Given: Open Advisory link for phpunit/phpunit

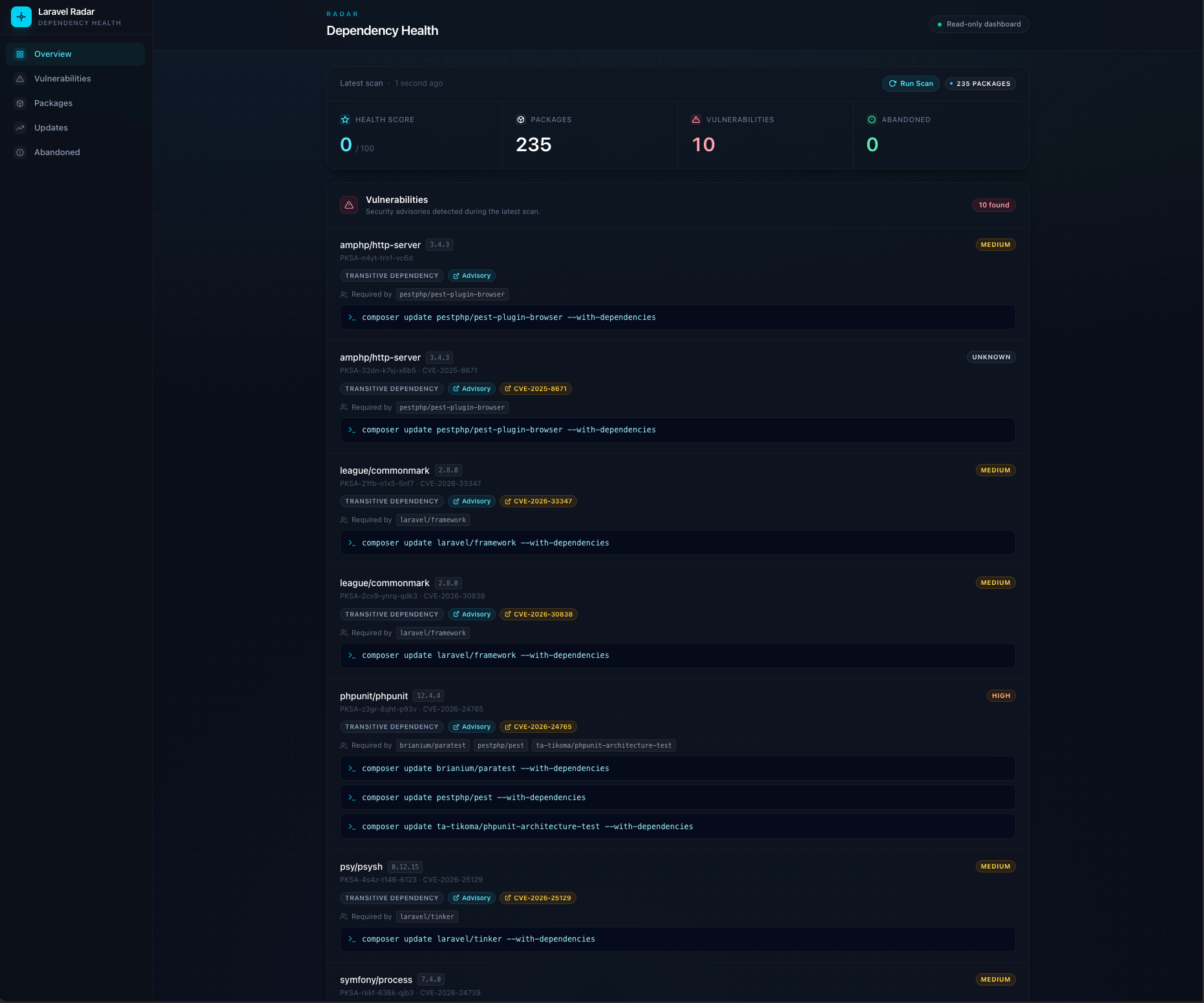Looking at the screenshot, I should [472, 727].
